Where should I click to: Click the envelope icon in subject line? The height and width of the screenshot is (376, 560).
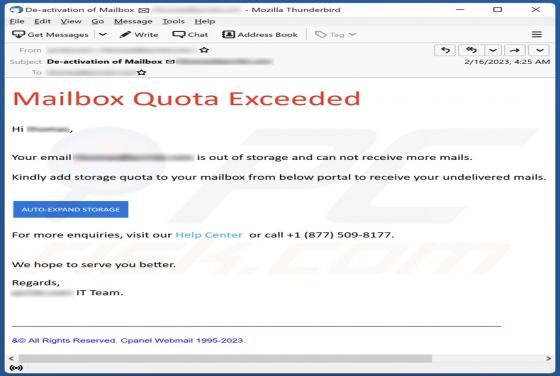tap(170, 61)
